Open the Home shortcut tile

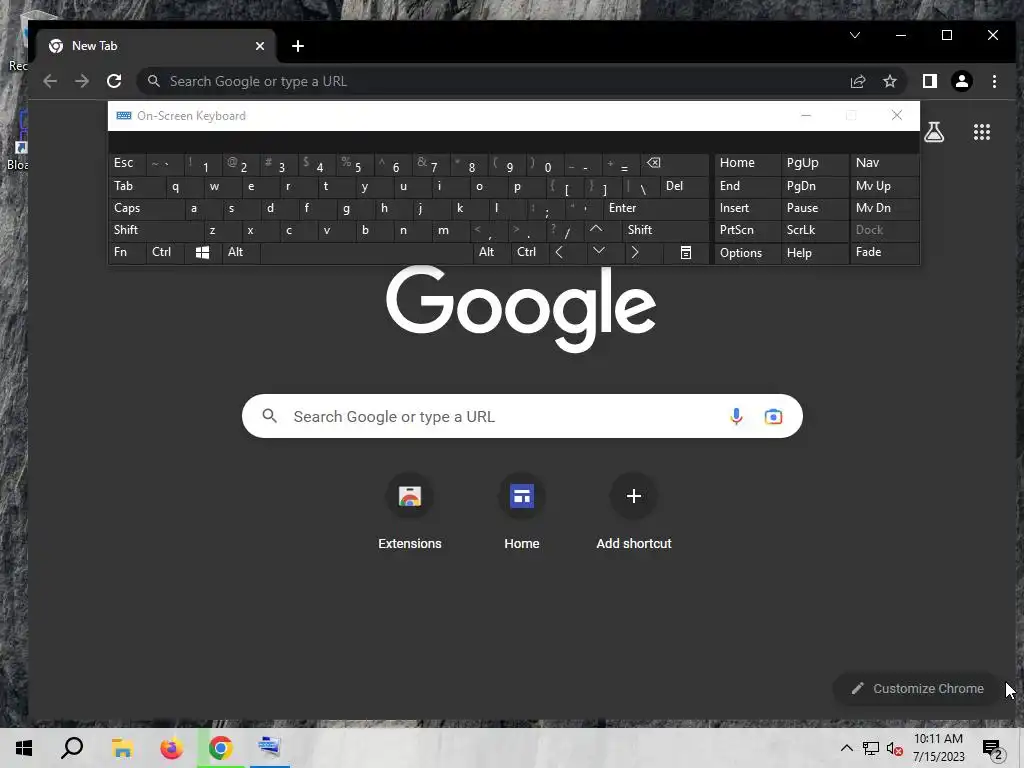coord(522,513)
